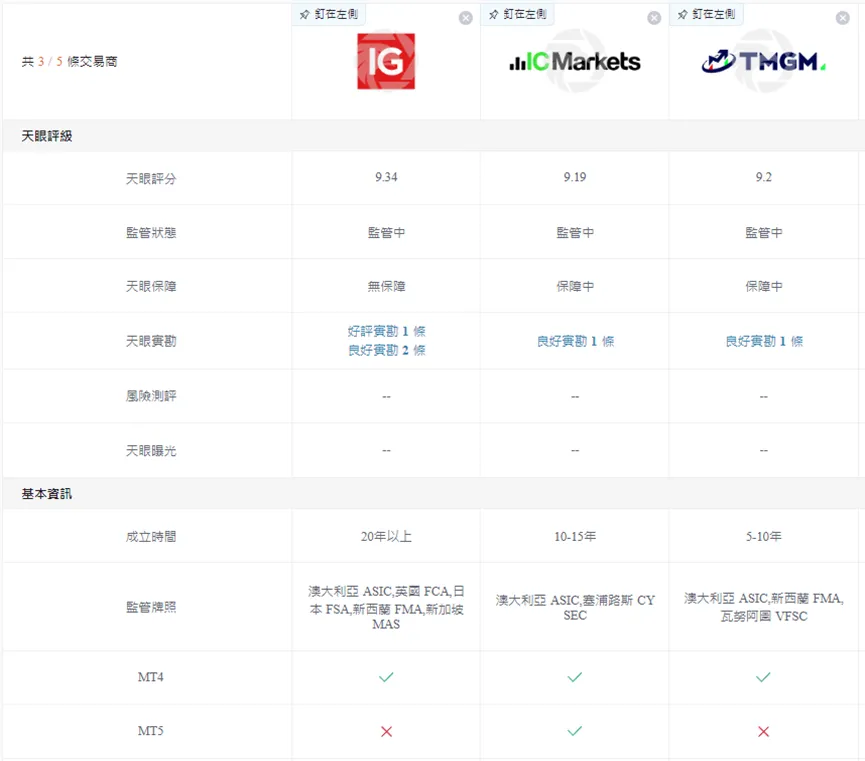Select the 9.2 score for TMGM

[x=763, y=177]
